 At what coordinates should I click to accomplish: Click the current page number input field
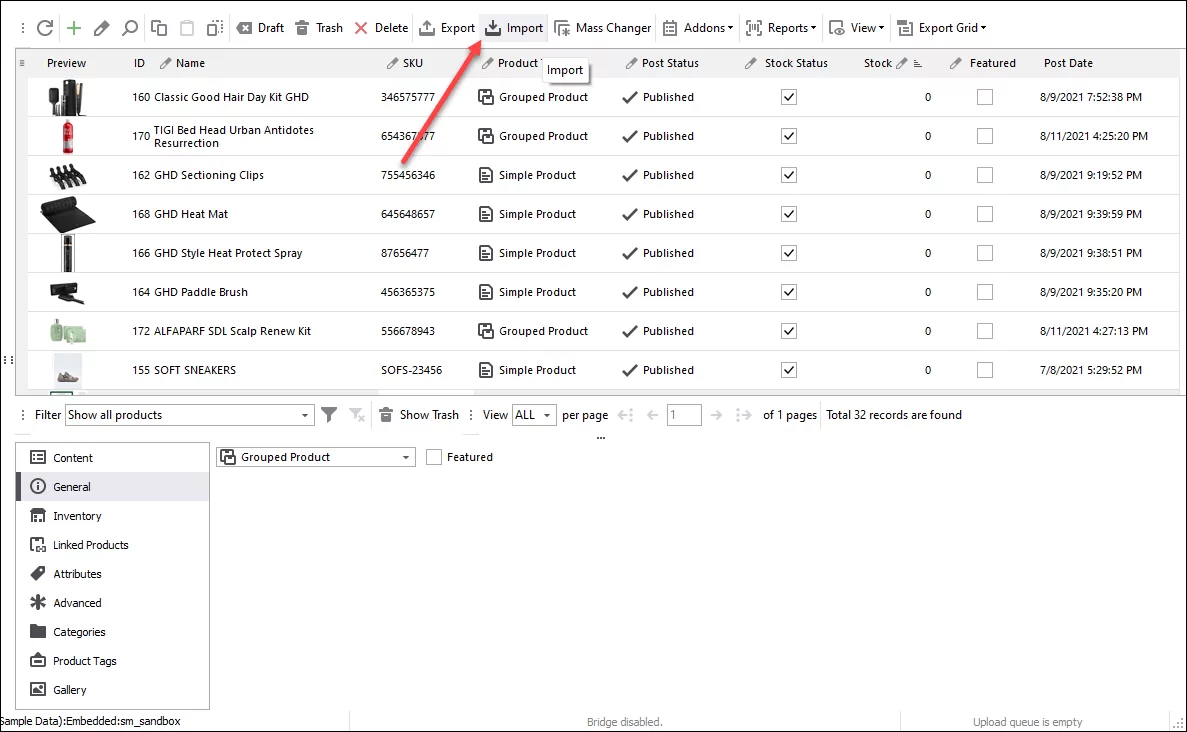pos(684,414)
